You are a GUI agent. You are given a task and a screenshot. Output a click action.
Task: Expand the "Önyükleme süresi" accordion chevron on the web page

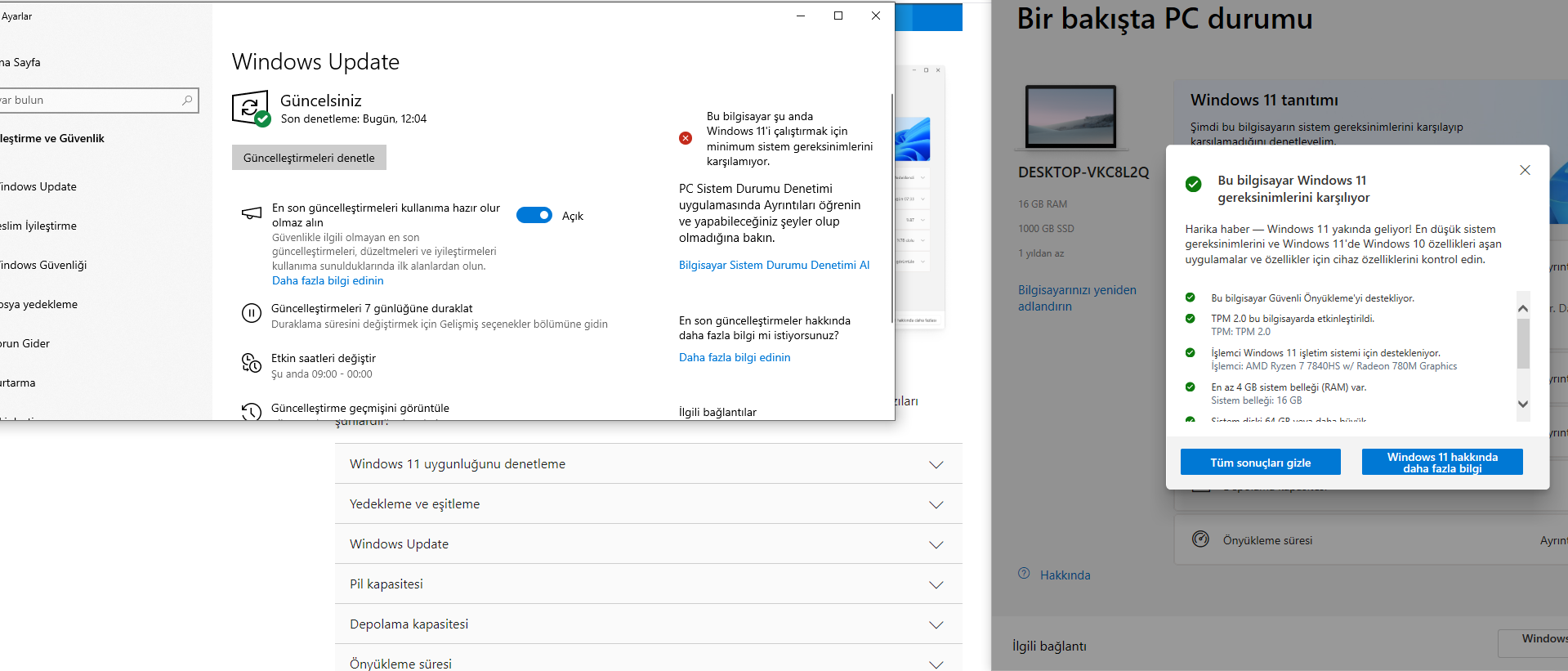936,664
